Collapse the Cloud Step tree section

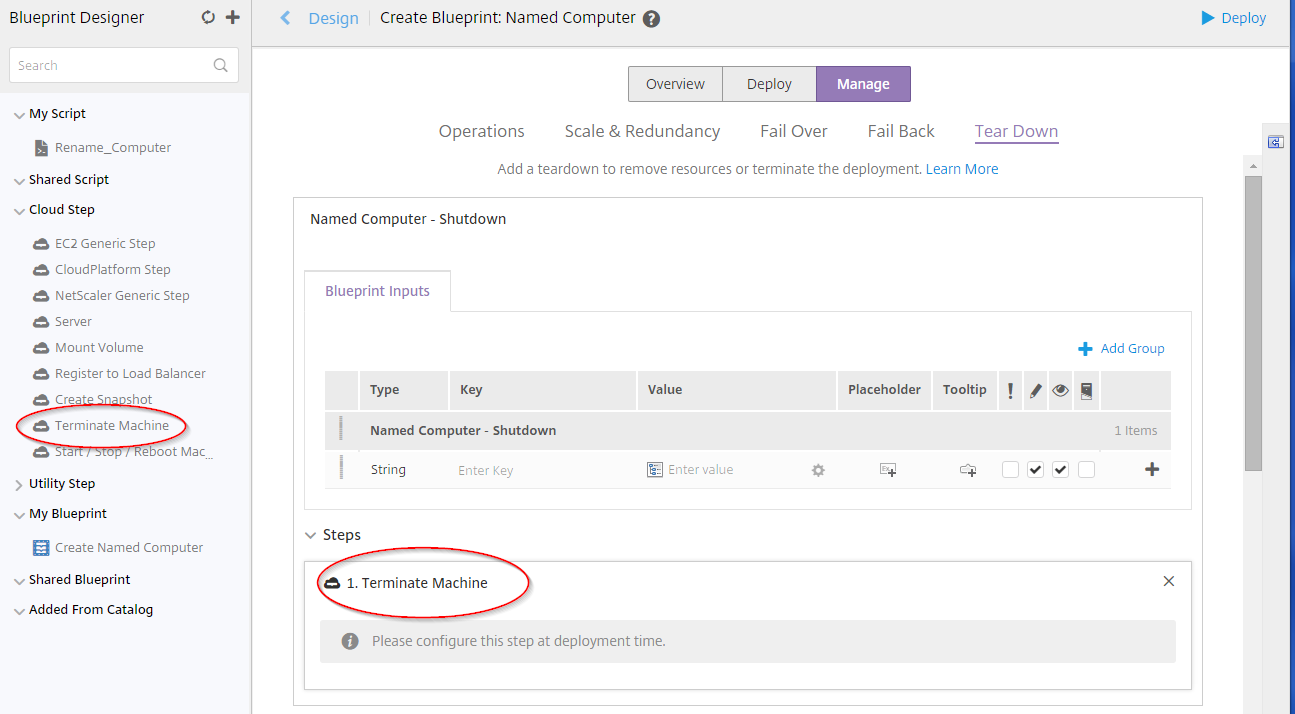[19, 211]
